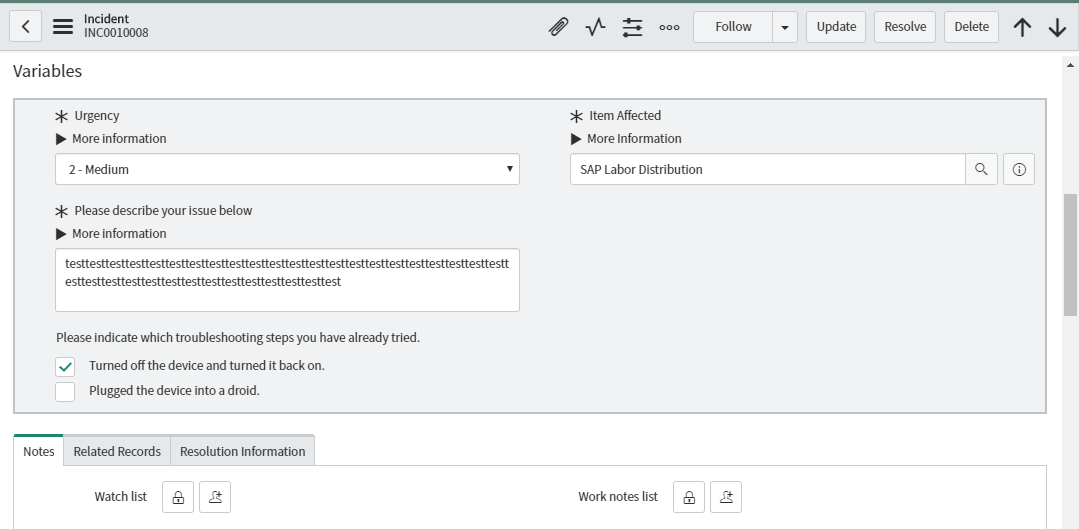Viewport: 1079px width, 529px height.
Task: Open the Urgency '2 - Medium' dropdown
Action: [x=288, y=169]
